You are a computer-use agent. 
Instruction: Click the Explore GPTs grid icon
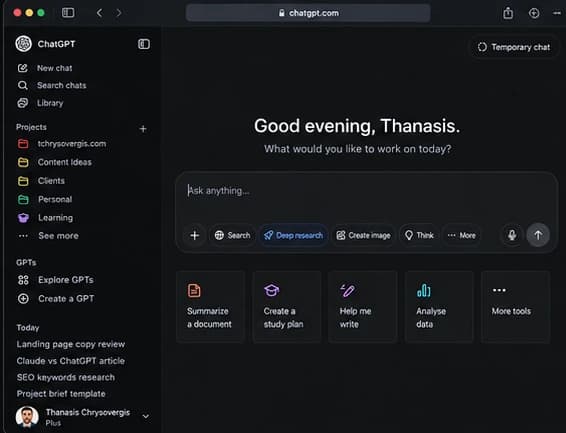(x=23, y=280)
